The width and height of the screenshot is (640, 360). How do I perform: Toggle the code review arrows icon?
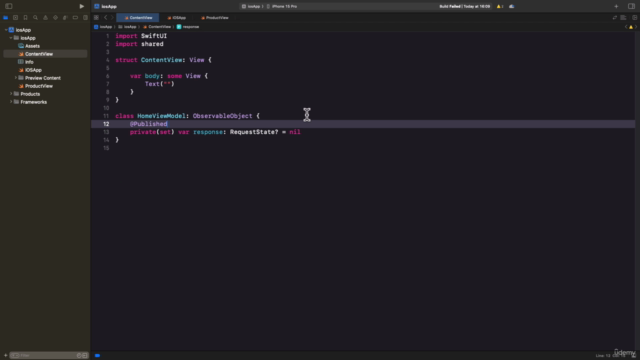[x=615, y=18]
